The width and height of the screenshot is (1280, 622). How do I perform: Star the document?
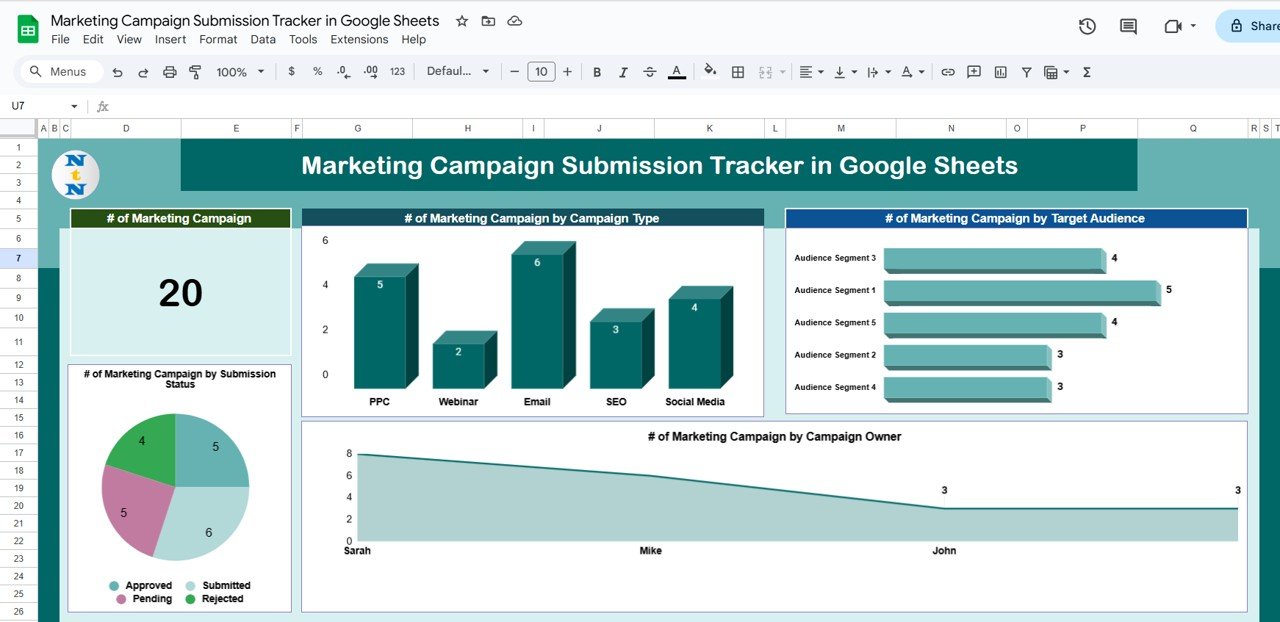[461, 21]
